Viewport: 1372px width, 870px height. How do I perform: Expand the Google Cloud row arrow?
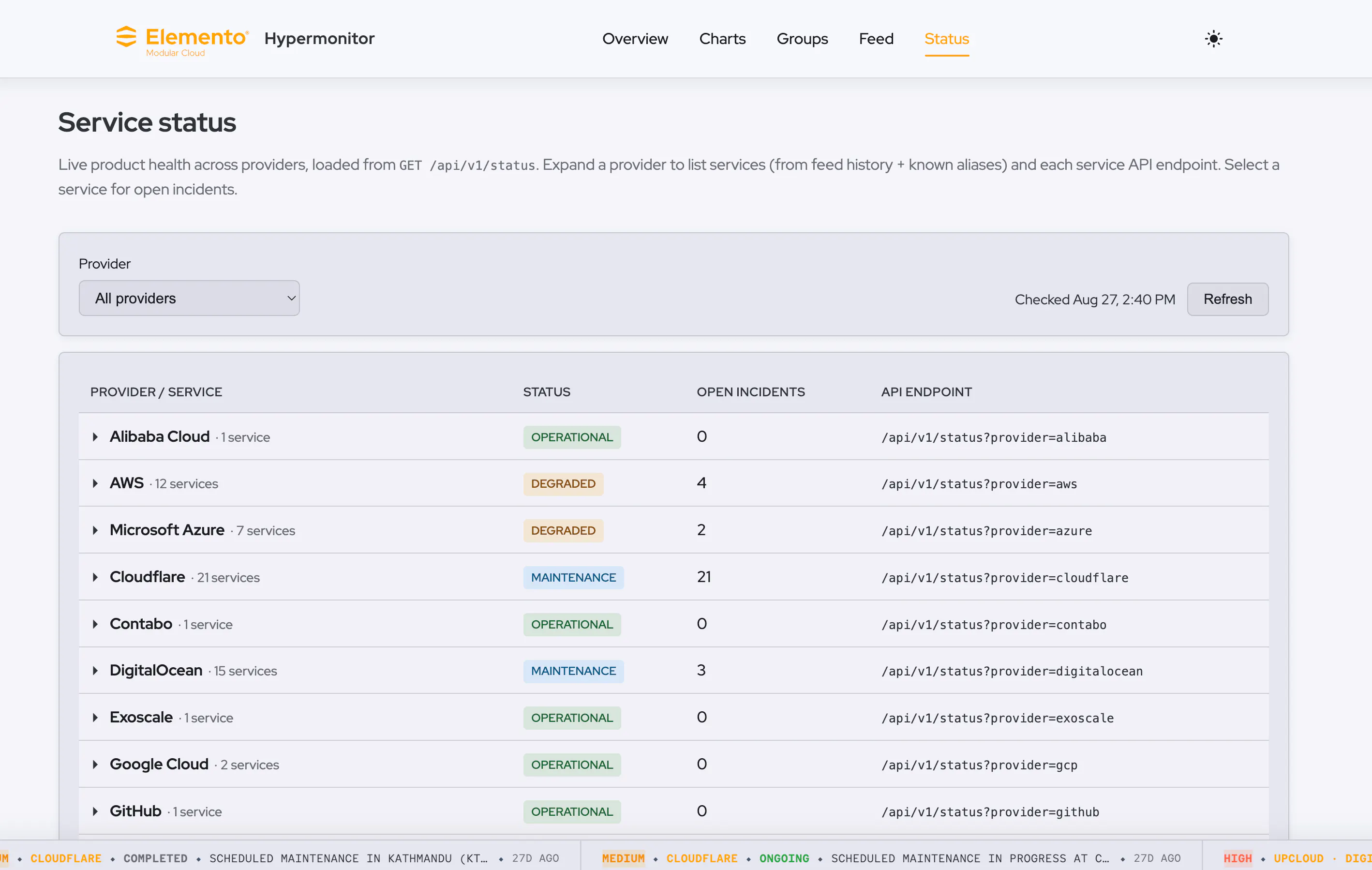[95, 764]
